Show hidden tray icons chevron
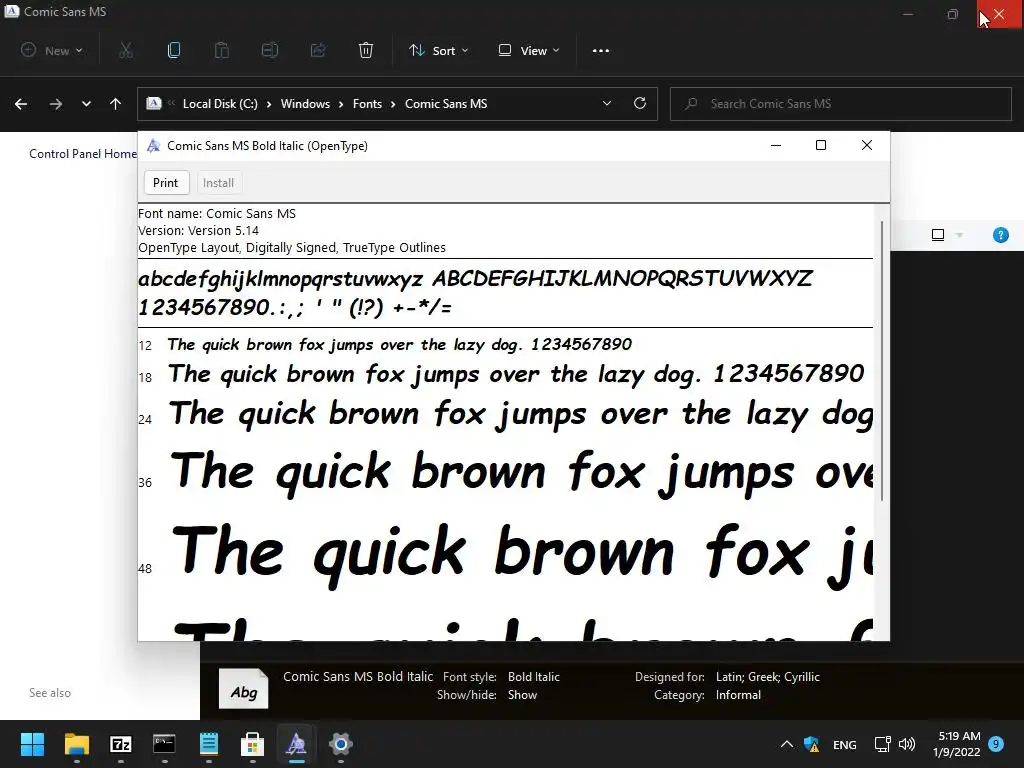Screen dimensions: 1024x768 (787, 744)
